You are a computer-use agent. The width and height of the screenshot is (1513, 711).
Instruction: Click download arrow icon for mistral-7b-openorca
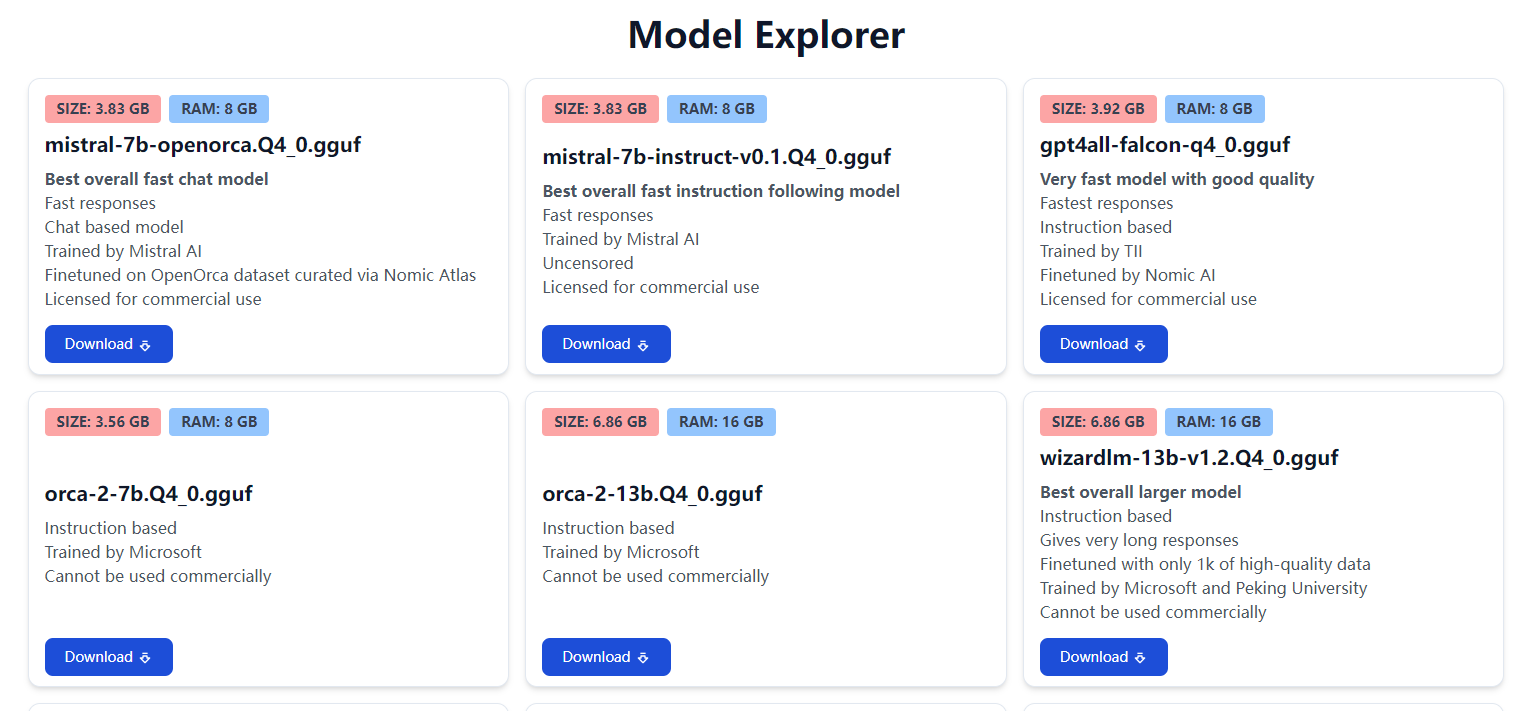point(145,345)
